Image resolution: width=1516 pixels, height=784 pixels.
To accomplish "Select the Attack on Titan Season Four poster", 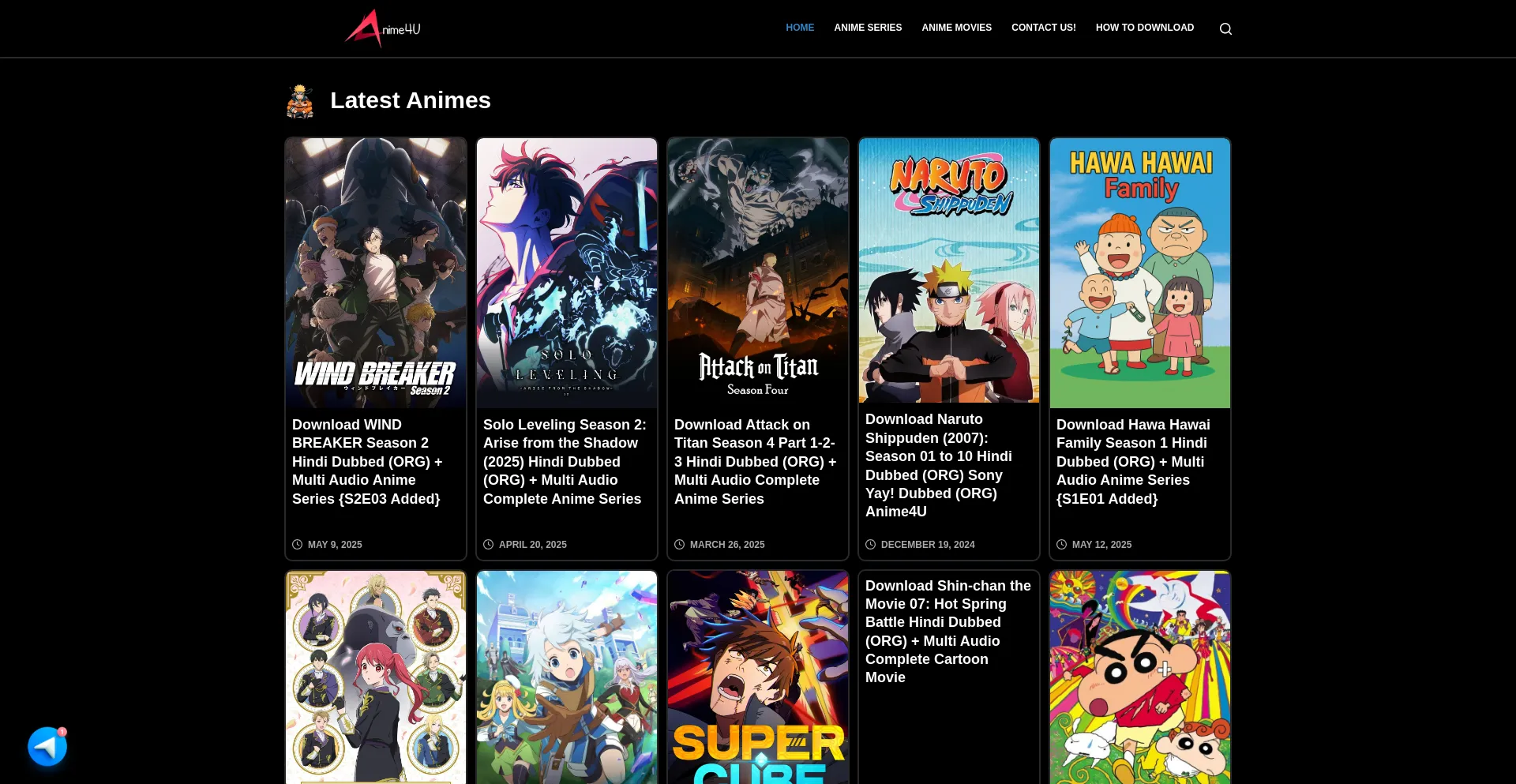I will pyautogui.click(x=758, y=272).
